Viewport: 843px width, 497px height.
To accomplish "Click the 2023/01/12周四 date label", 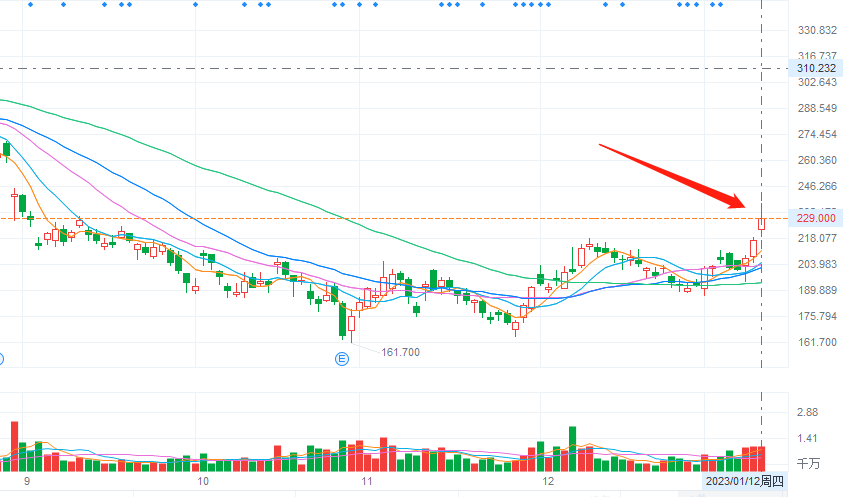I will 745,481.
